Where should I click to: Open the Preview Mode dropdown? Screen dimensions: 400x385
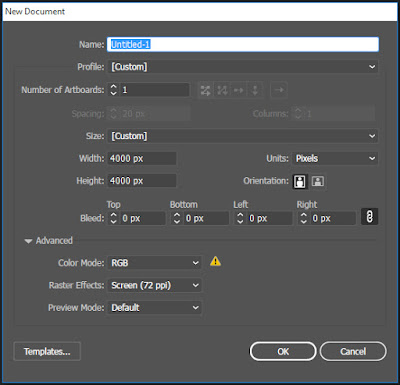pos(154,308)
